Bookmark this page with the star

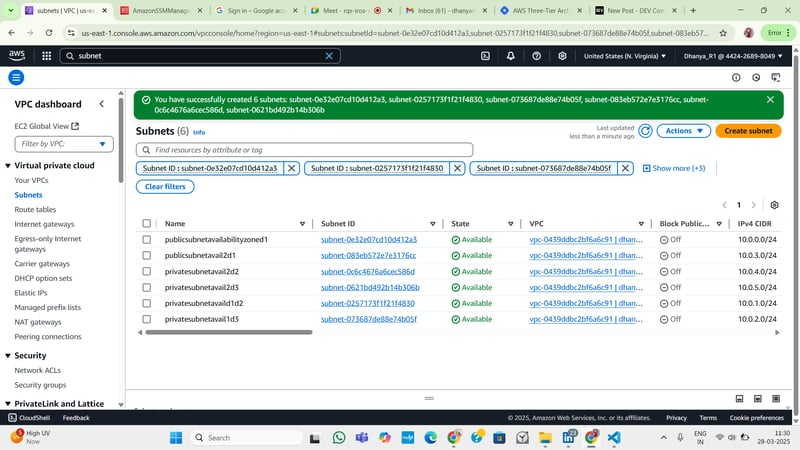coord(723,33)
